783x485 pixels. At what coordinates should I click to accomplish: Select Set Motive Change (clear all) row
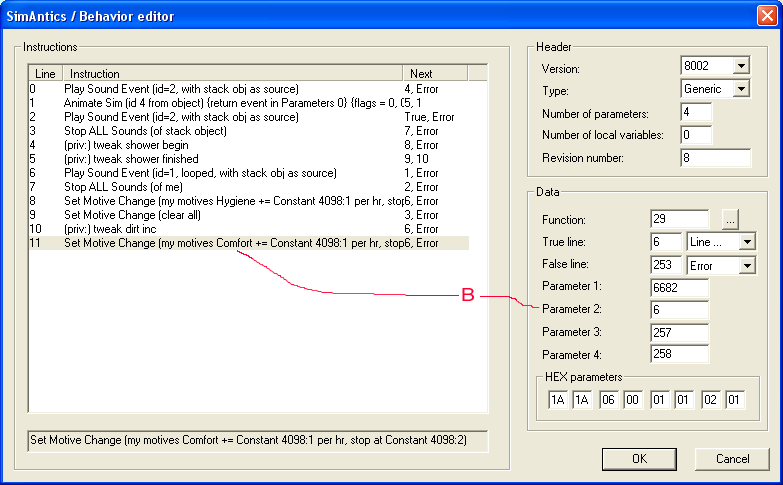click(x=249, y=215)
